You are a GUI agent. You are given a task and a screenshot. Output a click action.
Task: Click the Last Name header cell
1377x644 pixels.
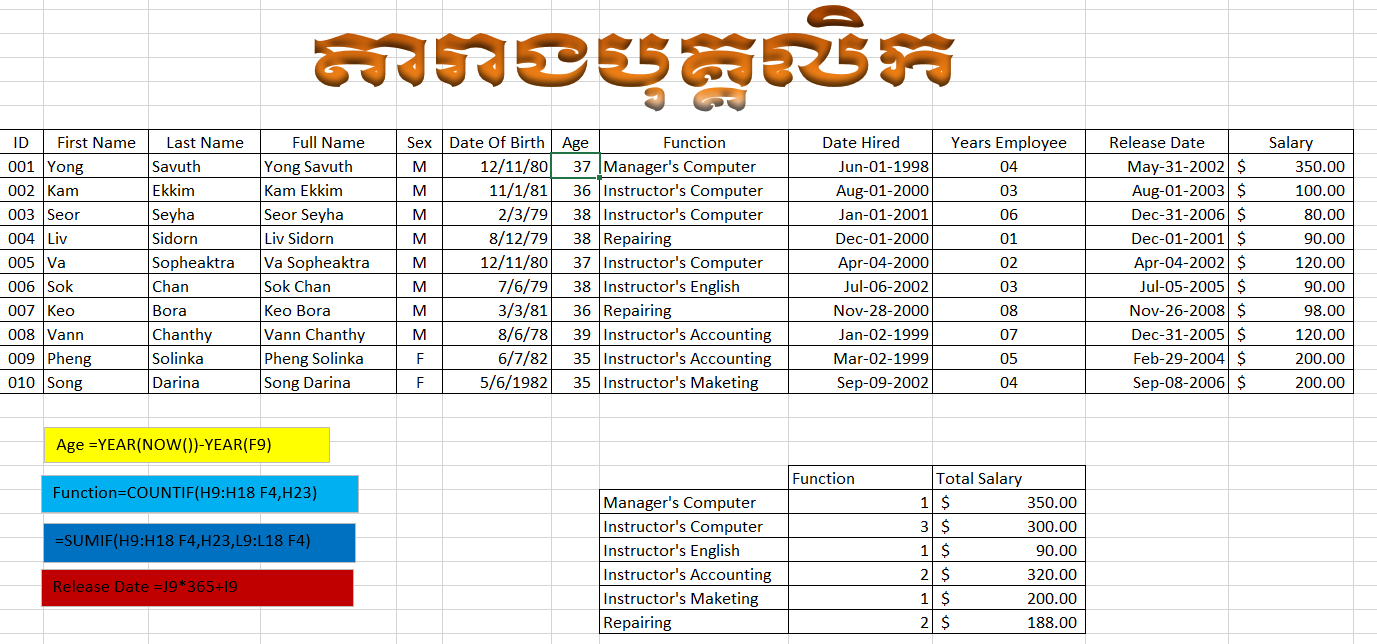[x=205, y=142]
